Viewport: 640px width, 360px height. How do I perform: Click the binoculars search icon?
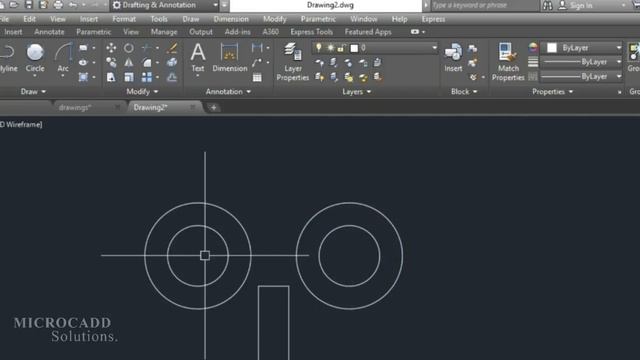548,5
